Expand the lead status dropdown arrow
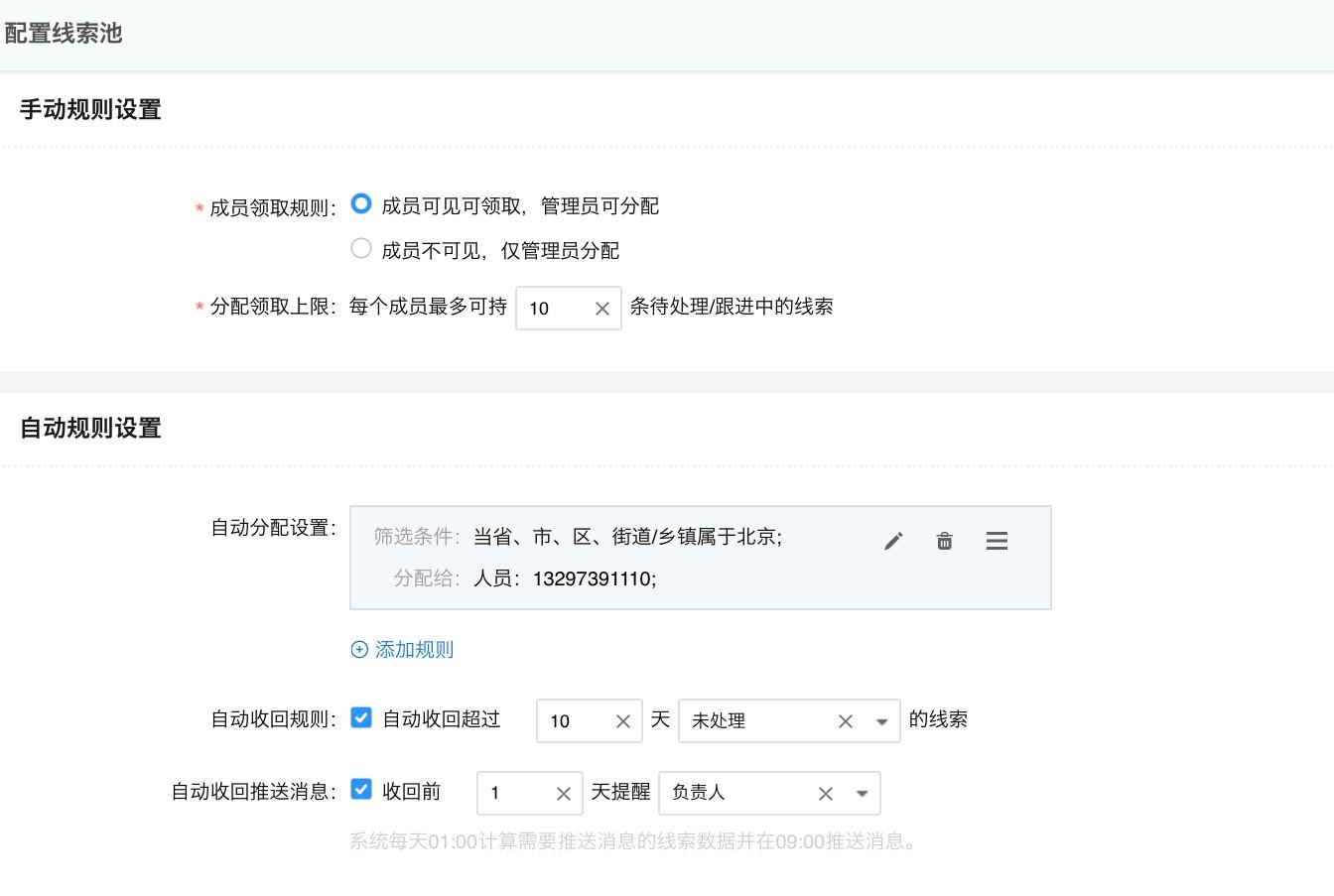Image resolution: width=1334 pixels, height=896 pixels. 880,721
